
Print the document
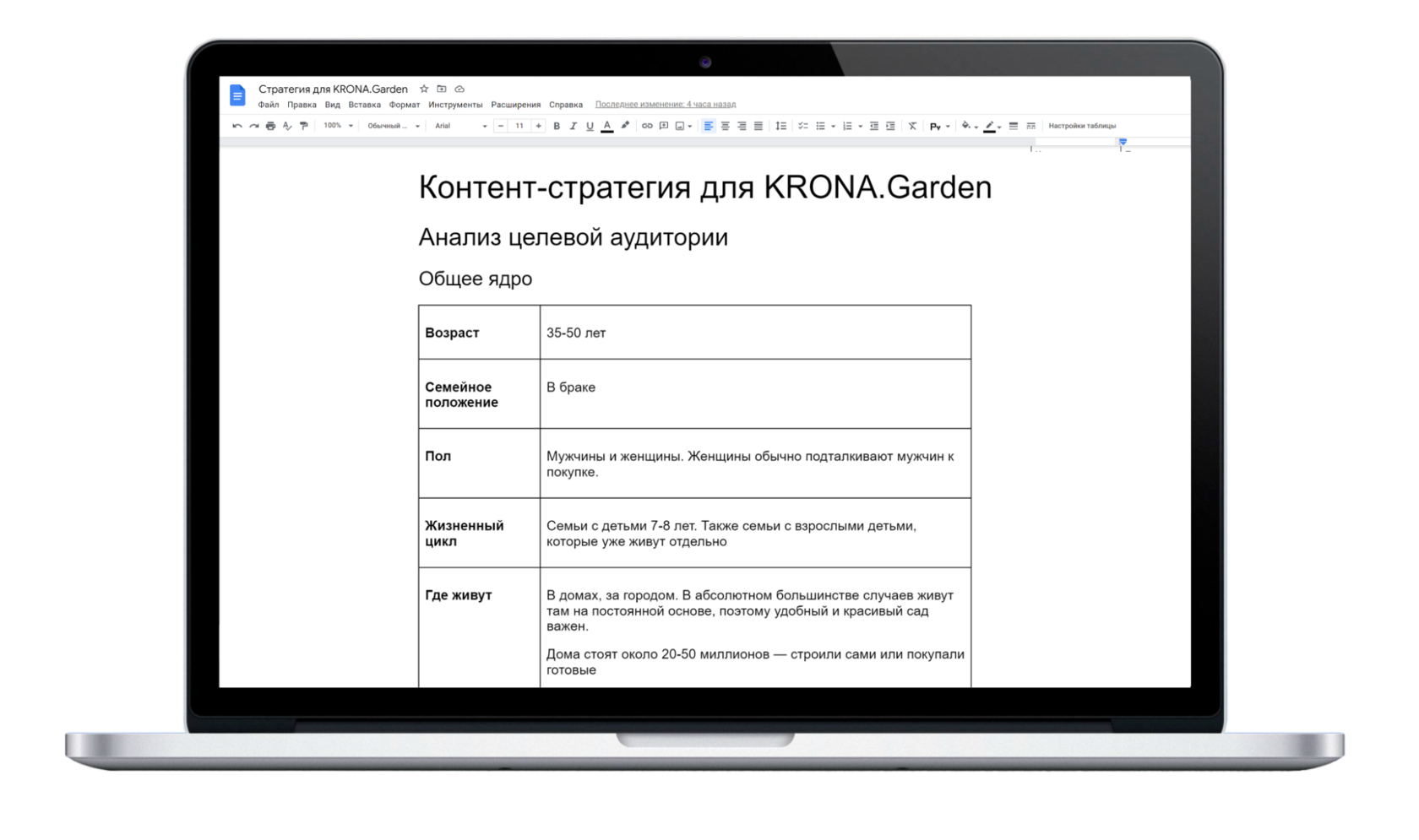tap(270, 126)
